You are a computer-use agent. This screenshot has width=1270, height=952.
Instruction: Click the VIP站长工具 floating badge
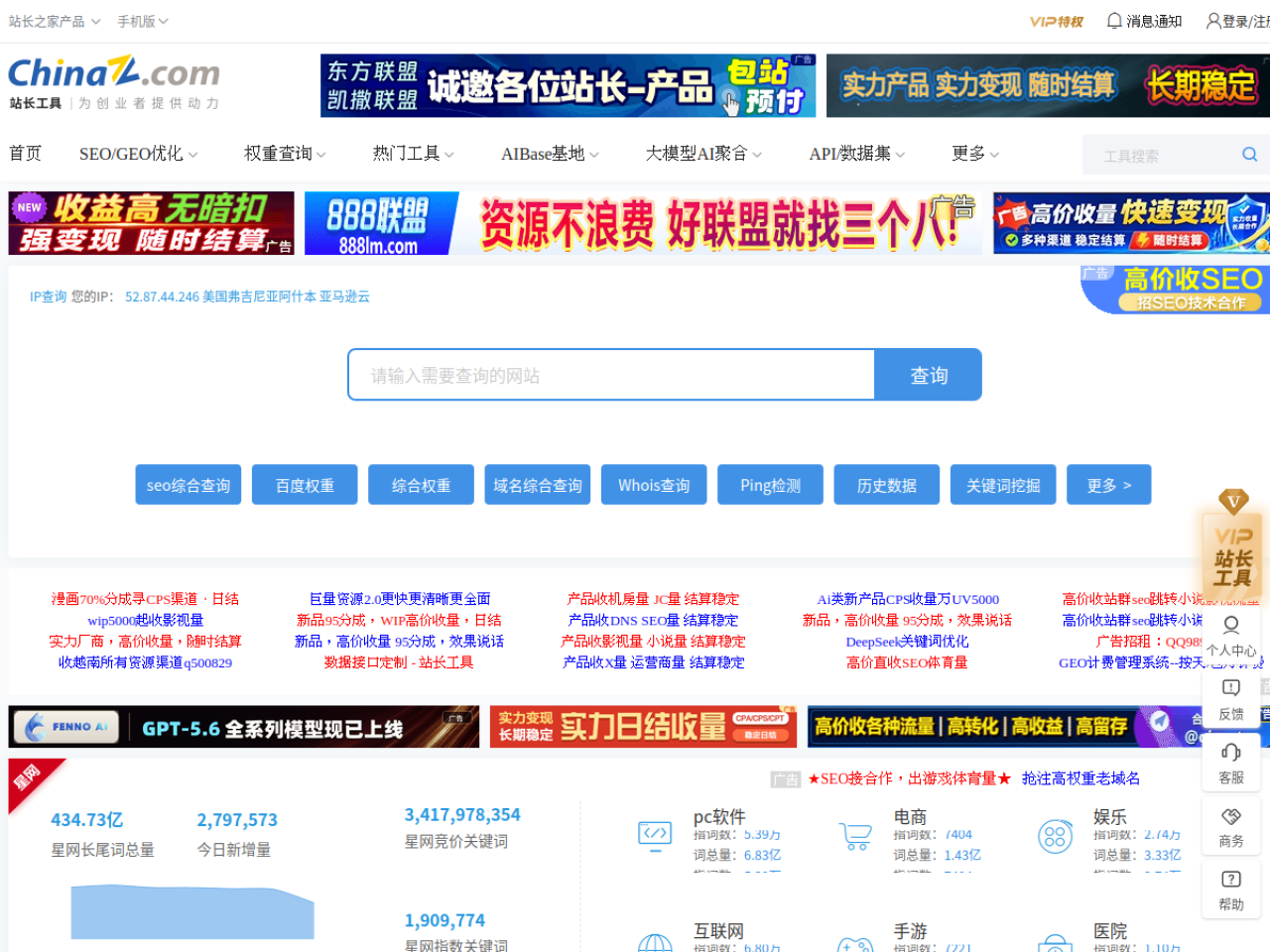pos(1233,541)
